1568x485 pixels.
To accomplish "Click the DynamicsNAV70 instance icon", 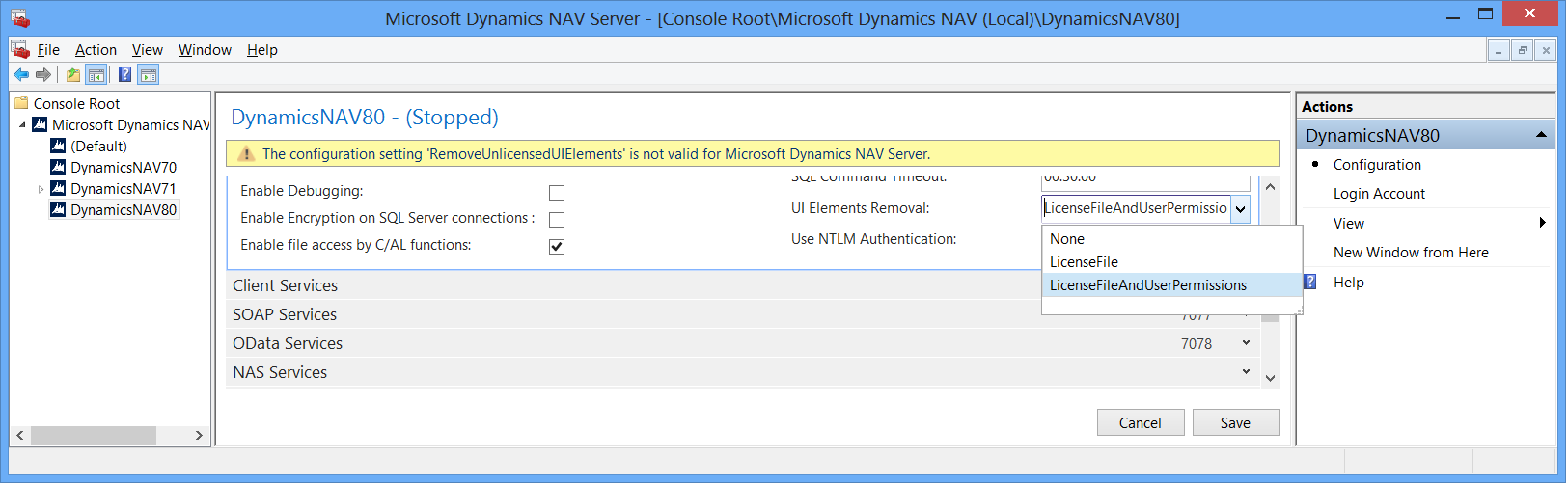I will tap(58, 167).
